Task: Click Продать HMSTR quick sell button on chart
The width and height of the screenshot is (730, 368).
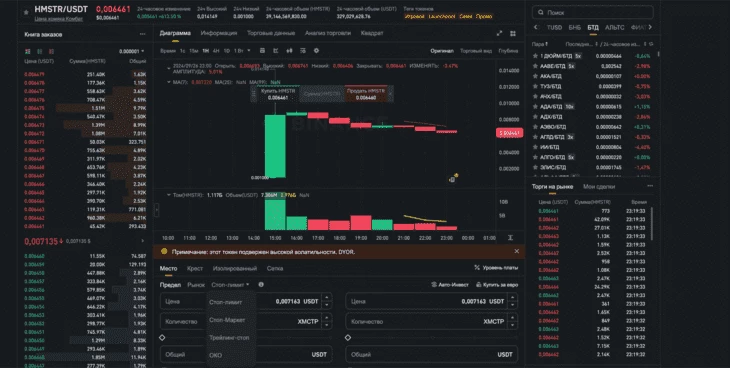Action: point(366,94)
